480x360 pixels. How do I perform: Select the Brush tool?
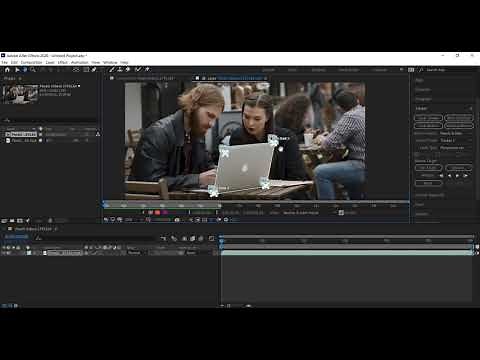112,69
